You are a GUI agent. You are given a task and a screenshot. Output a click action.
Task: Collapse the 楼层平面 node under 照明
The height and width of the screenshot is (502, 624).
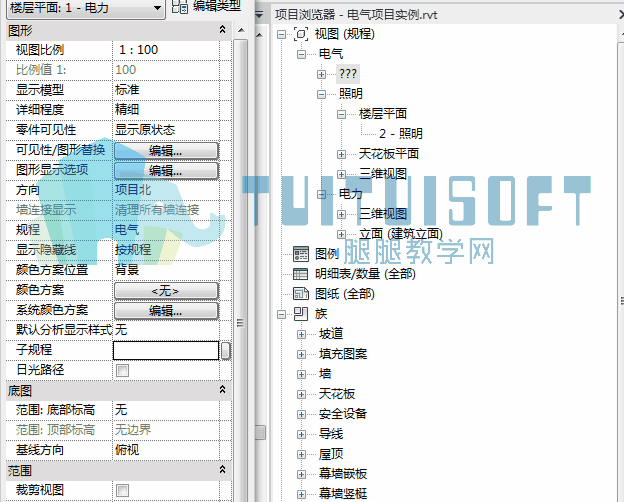click(x=341, y=114)
